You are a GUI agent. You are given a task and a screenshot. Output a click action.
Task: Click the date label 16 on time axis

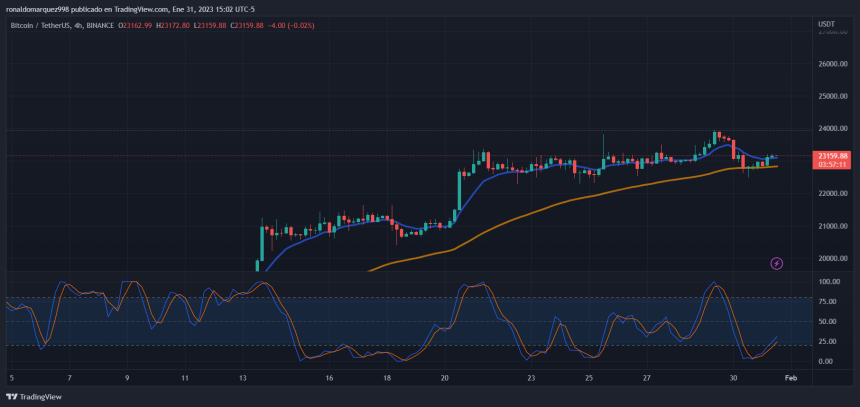click(x=329, y=378)
